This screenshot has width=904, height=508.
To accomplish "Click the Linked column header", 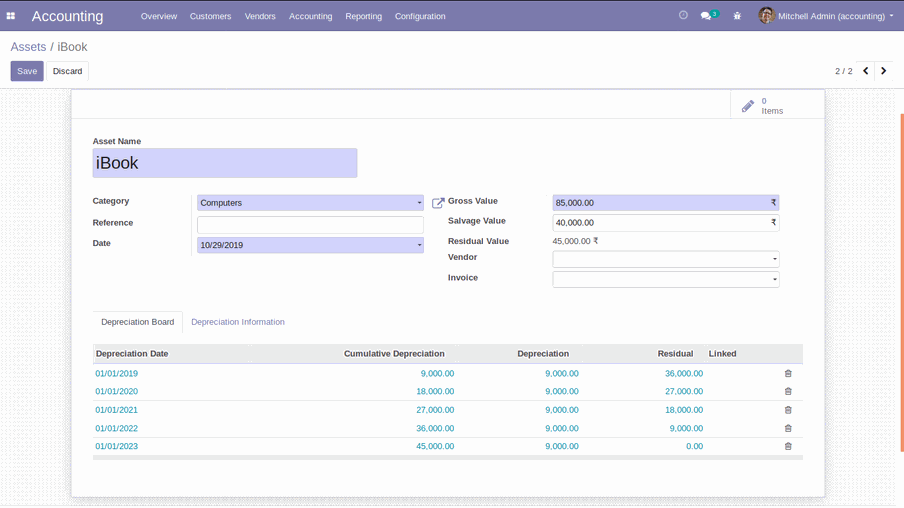I will 722,353.
